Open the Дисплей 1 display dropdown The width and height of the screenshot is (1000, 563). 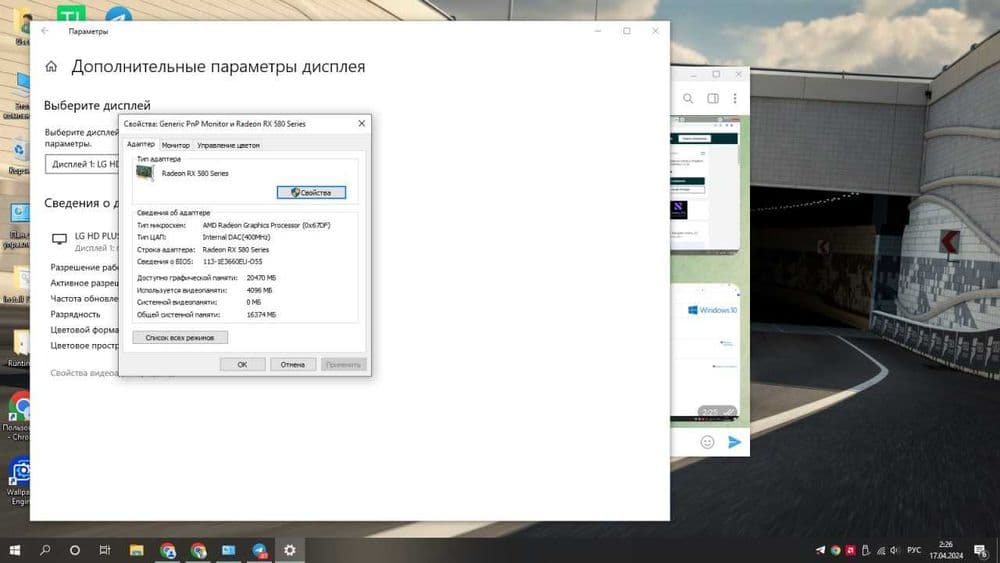82,165
